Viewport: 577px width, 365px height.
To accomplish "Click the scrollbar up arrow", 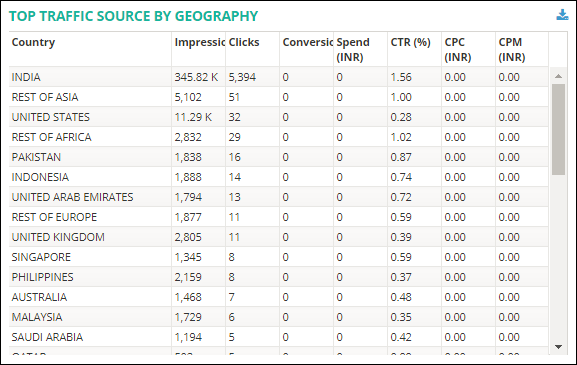I will pos(558,76).
